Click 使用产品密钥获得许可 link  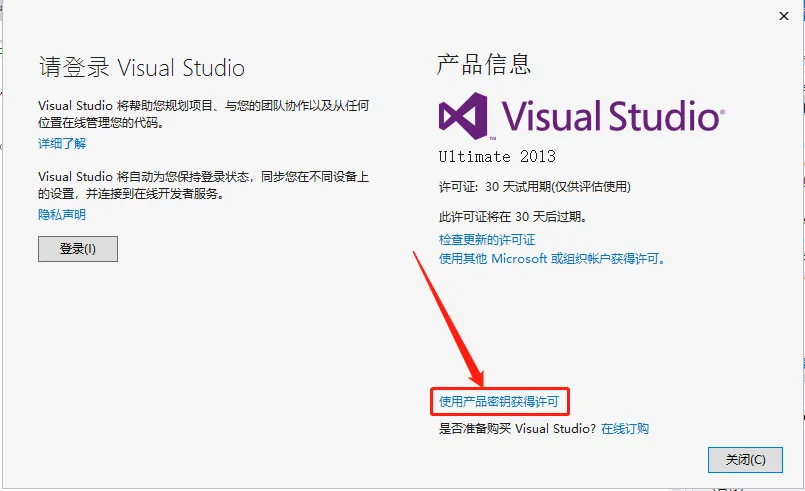[x=499, y=401]
